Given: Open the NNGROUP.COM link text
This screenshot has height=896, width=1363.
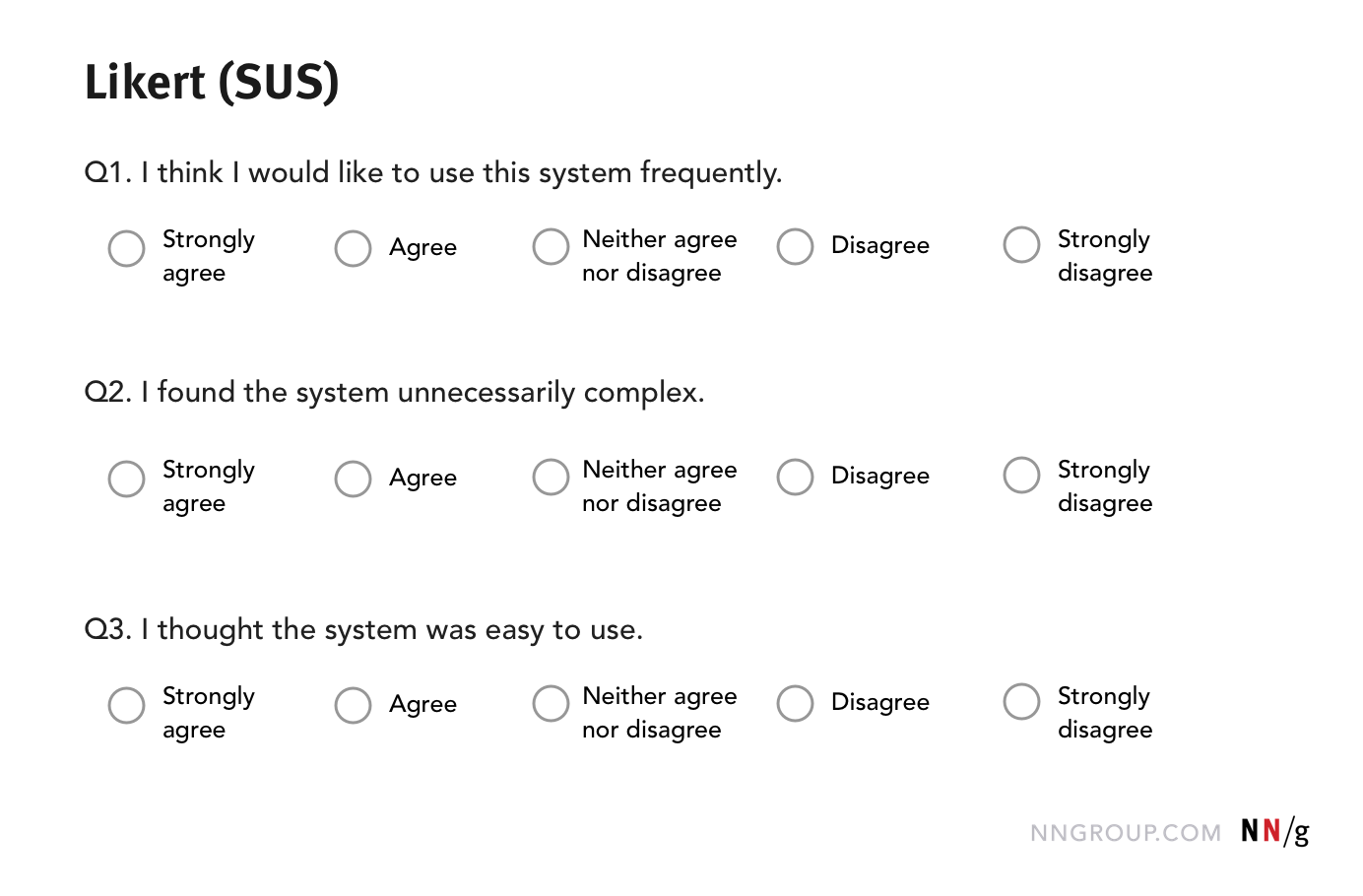Looking at the screenshot, I should pyautogui.click(x=1126, y=834).
